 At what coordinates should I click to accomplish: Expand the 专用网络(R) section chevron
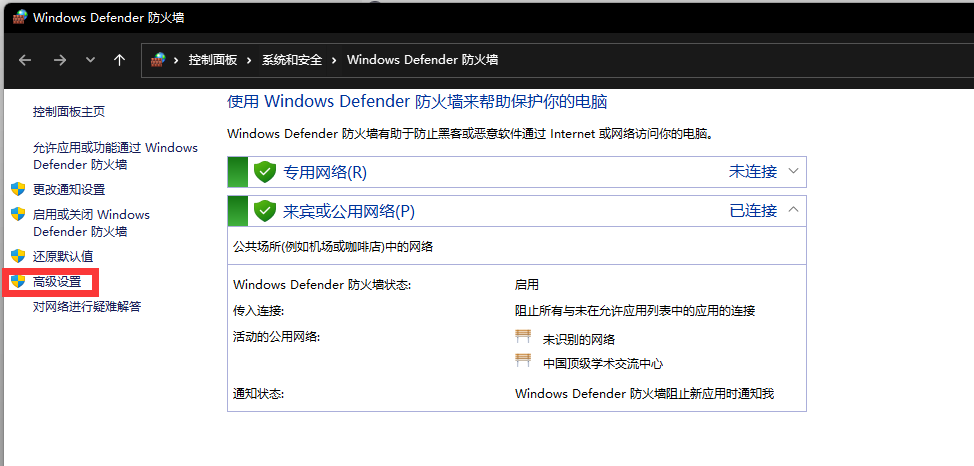point(793,171)
